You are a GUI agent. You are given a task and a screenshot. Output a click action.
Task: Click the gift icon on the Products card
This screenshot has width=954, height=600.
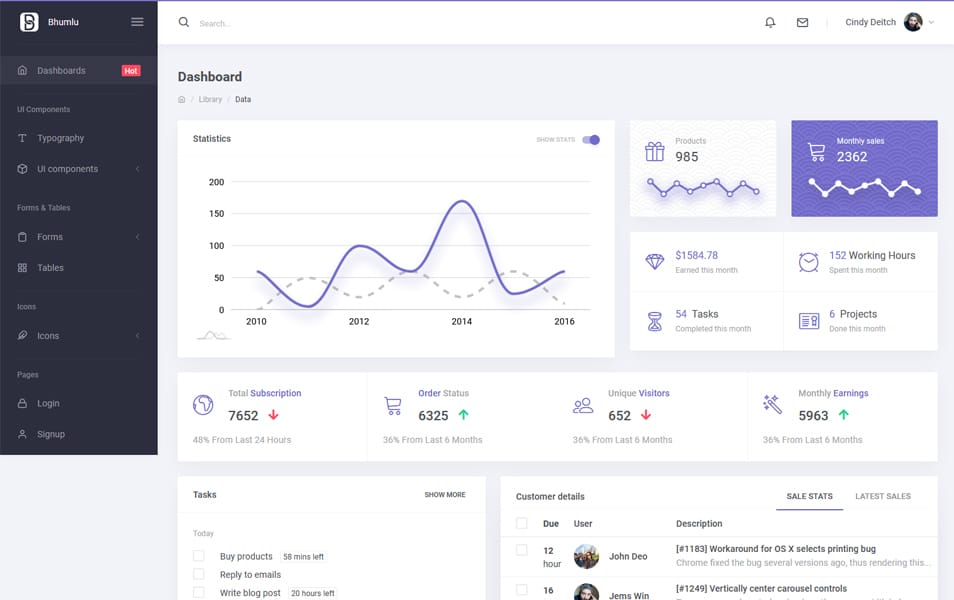[x=655, y=150]
